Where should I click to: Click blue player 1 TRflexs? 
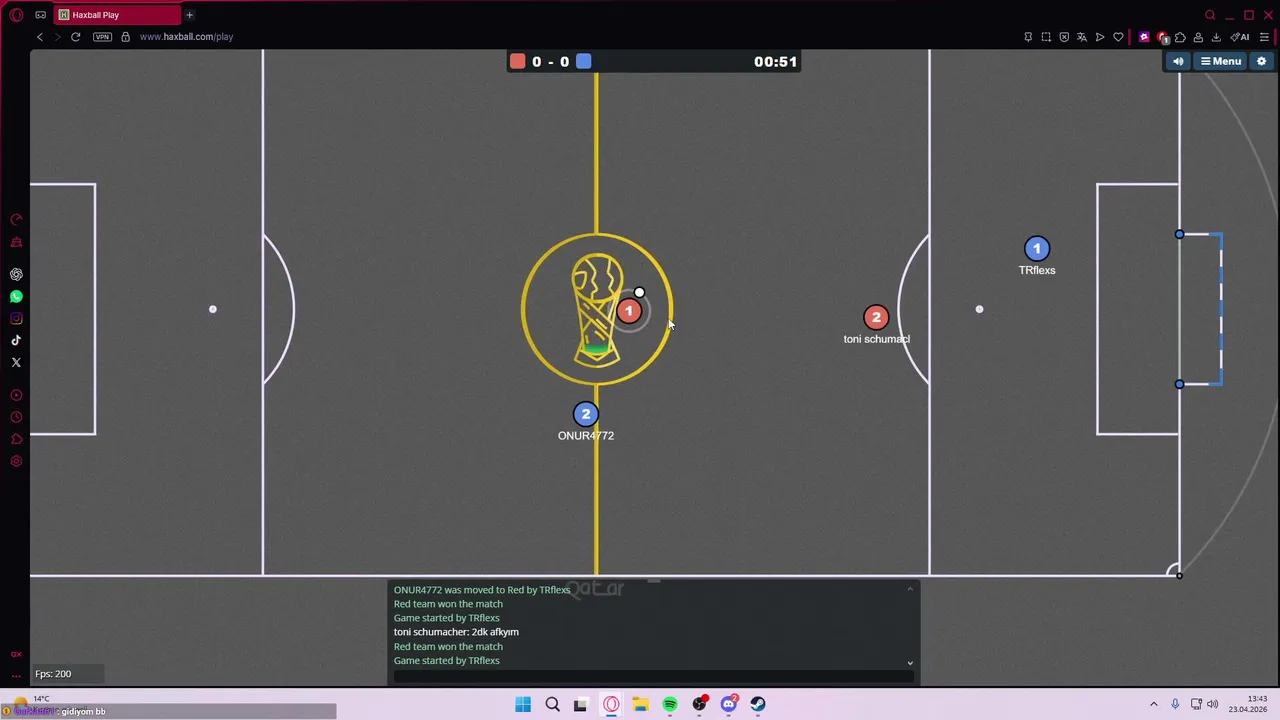1037,249
